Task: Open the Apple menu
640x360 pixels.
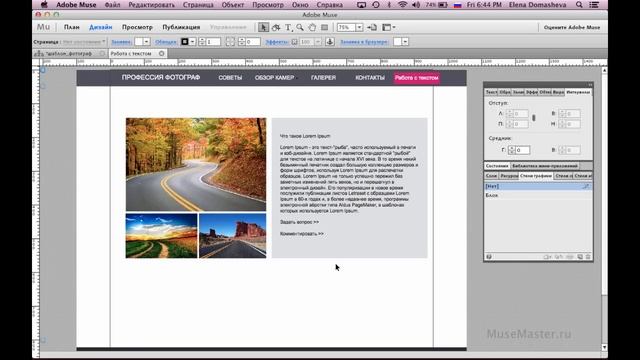Action: pyautogui.click(x=44, y=5)
